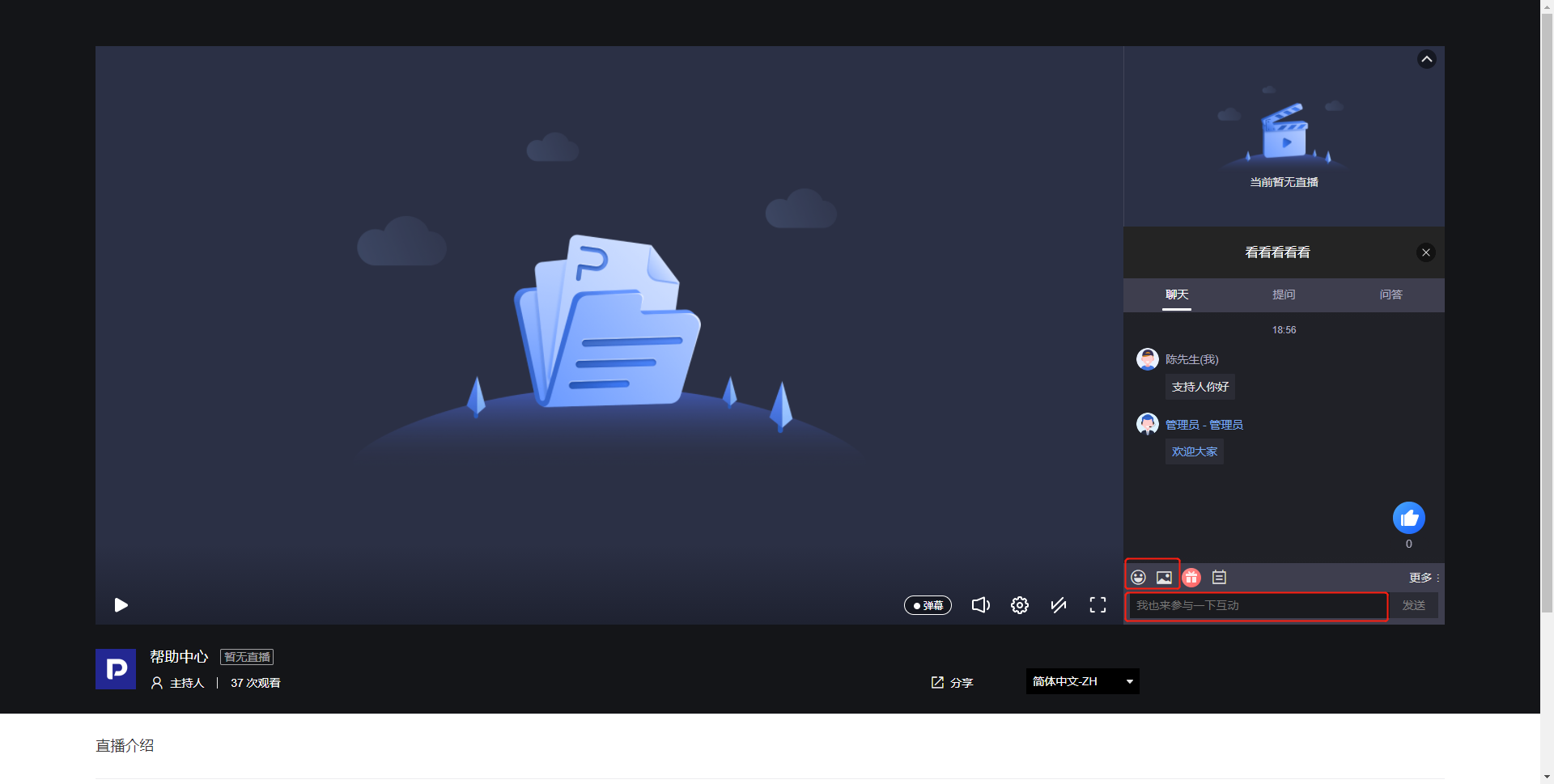Open the emoji picker smiley icon
This screenshot has width=1554, height=784.
[1139, 577]
